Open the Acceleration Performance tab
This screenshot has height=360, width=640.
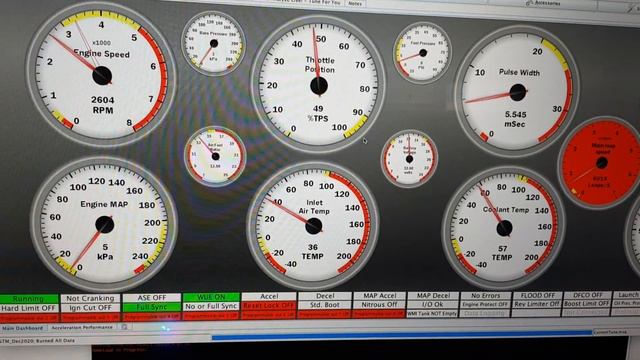(x=82, y=327)
